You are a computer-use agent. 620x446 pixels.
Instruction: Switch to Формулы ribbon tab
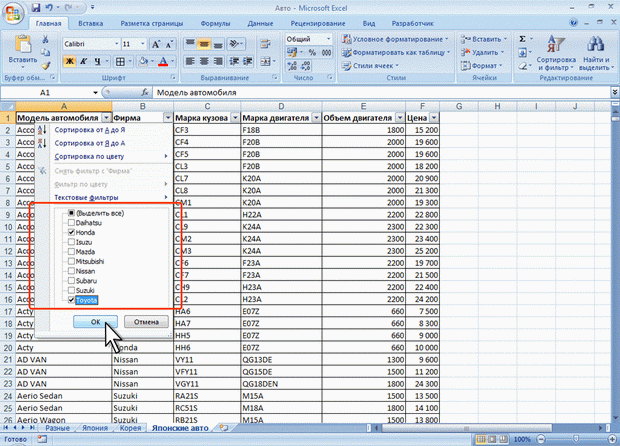[x=215, y=23]
